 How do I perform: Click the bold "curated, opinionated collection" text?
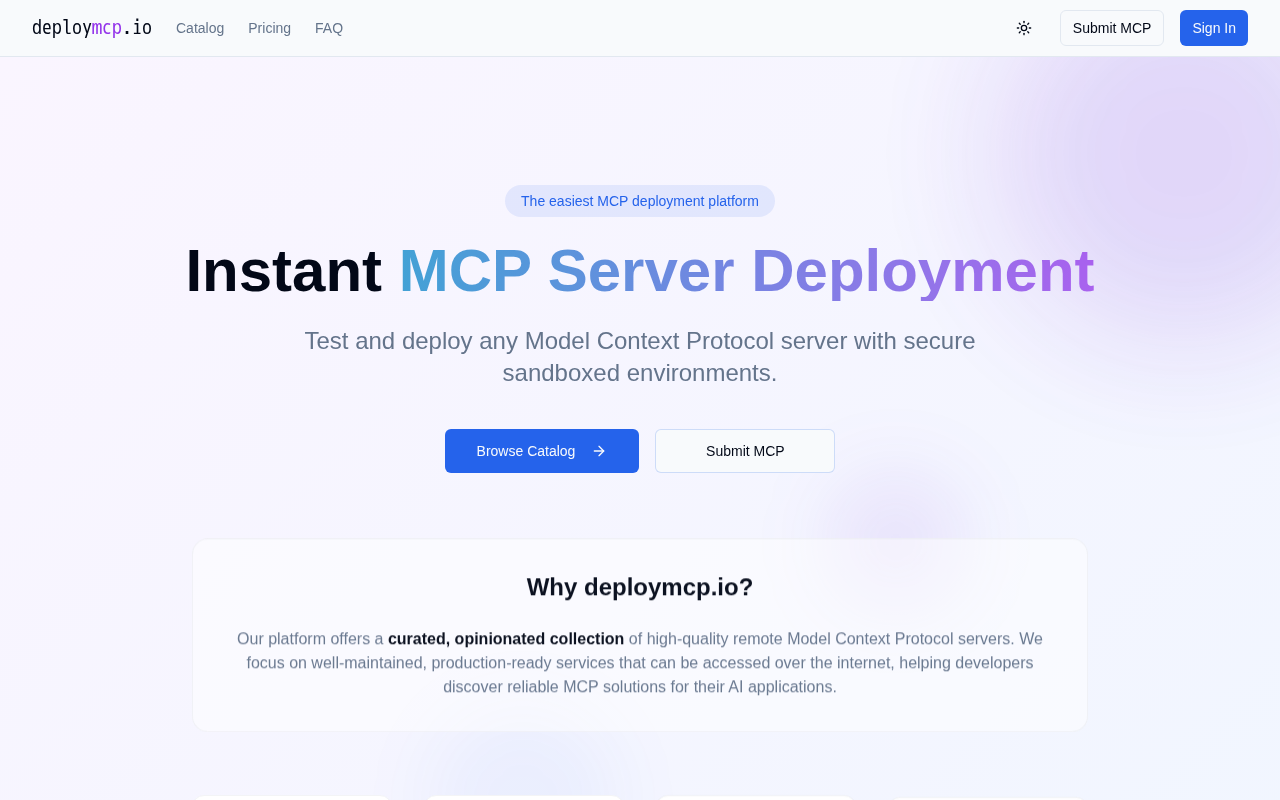(506, 639)
